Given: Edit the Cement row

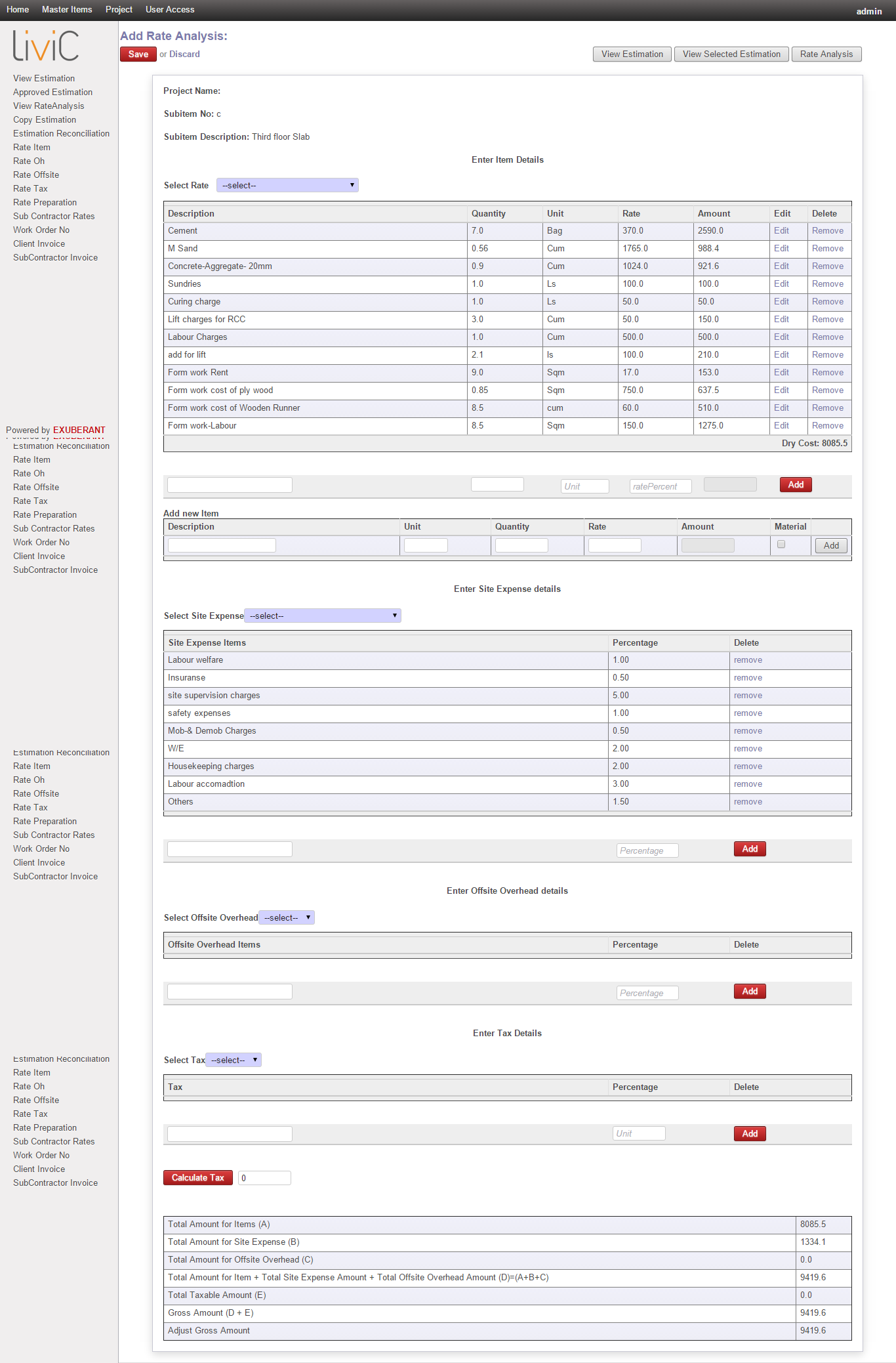Looking at the screenshot, I should [x=781, y=230].
